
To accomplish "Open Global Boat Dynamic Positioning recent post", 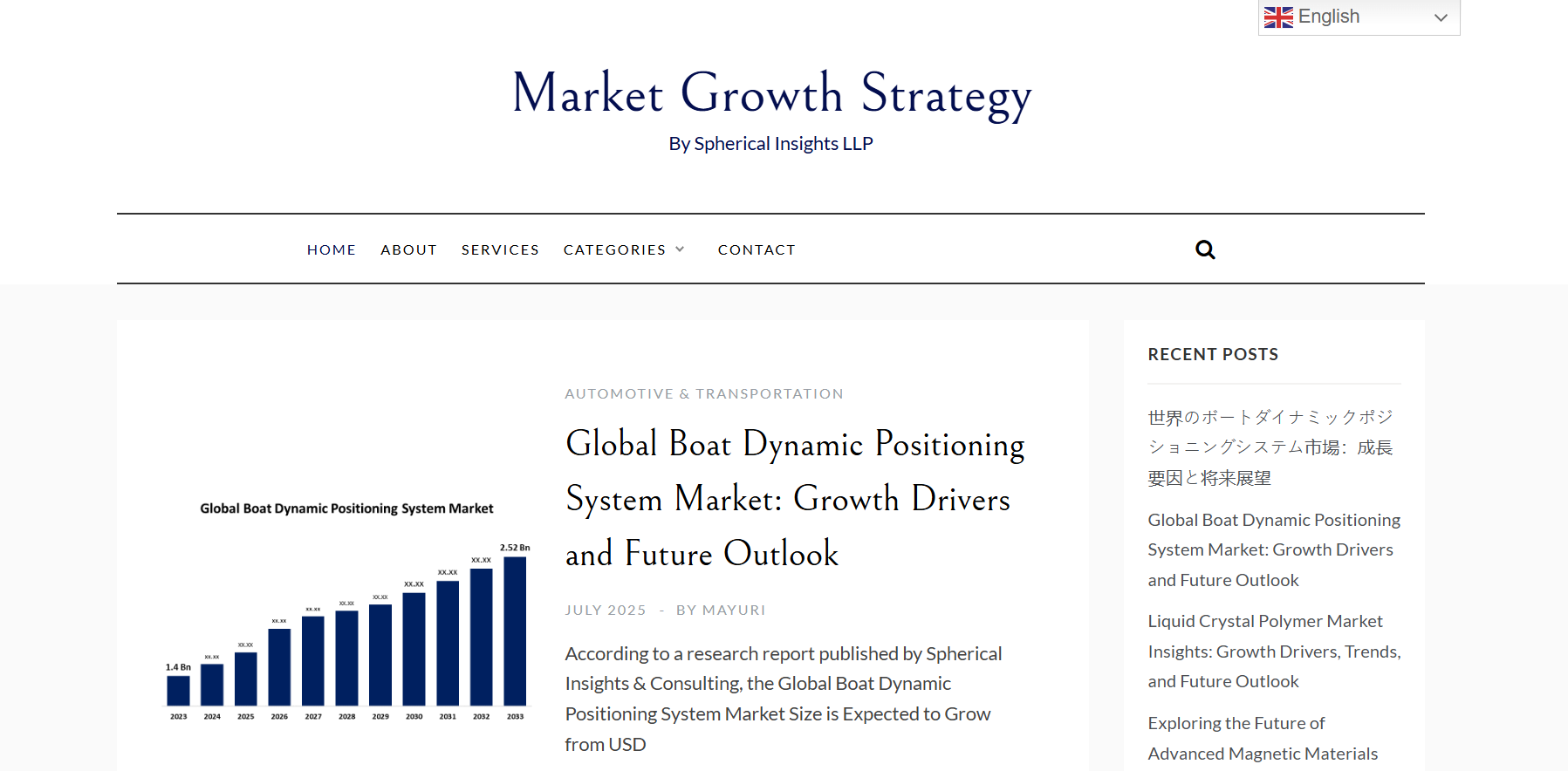I will click(1273, 549).
